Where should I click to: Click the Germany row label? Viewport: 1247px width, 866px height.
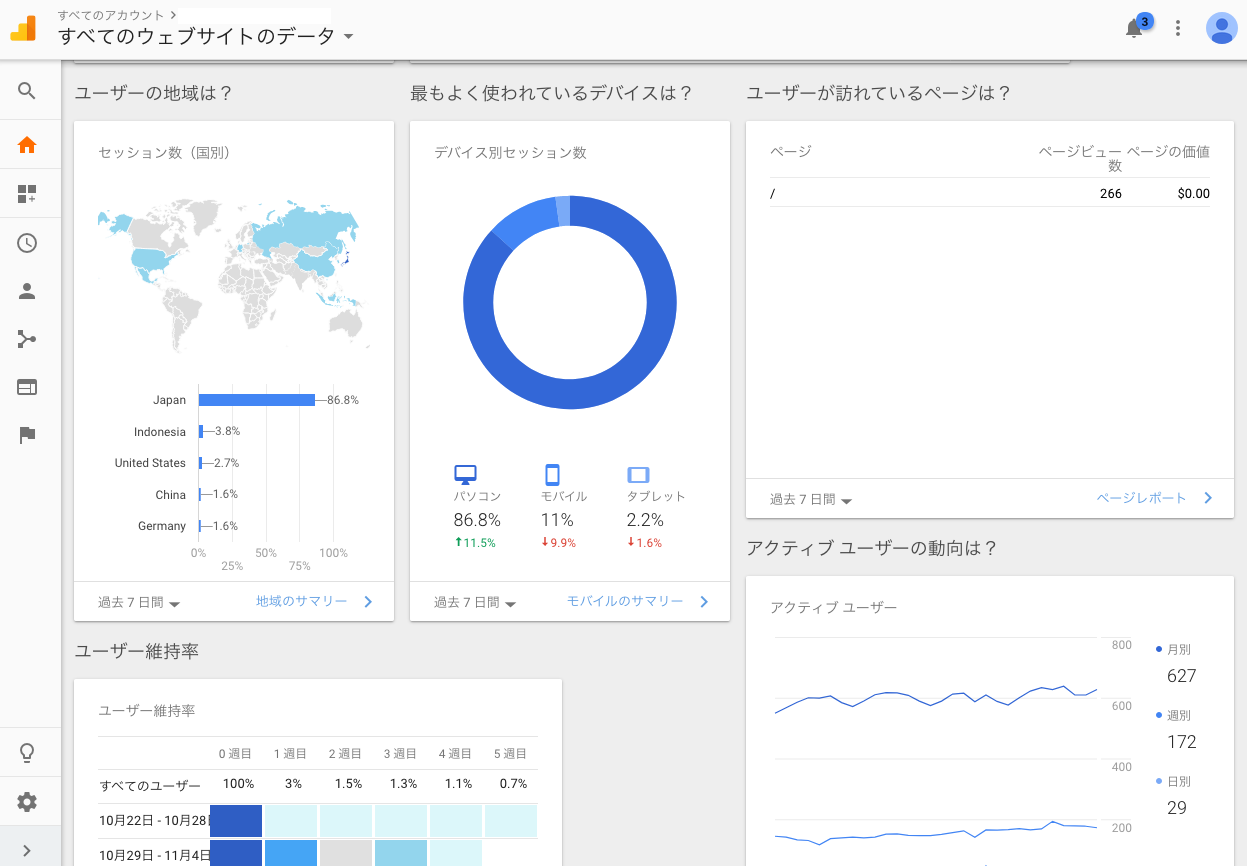point(162,526)
